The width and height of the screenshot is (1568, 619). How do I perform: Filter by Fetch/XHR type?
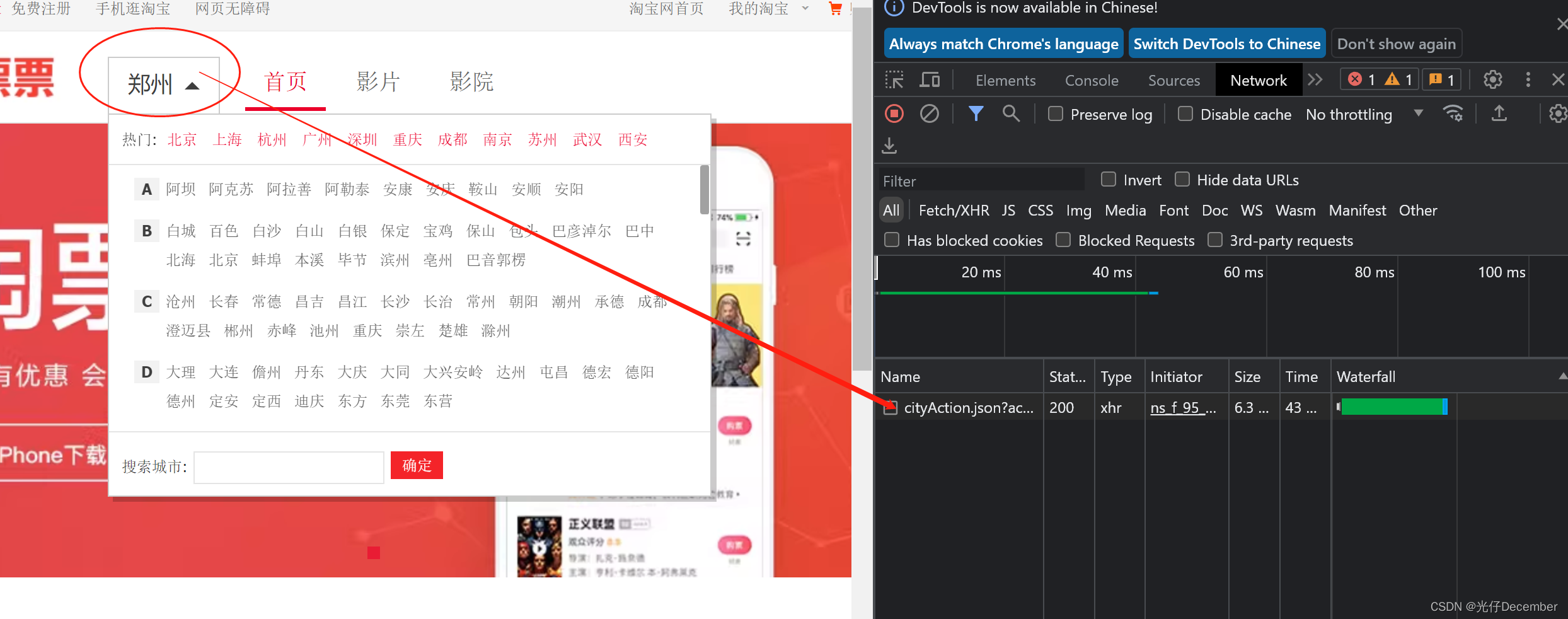(x=954, y=211)
